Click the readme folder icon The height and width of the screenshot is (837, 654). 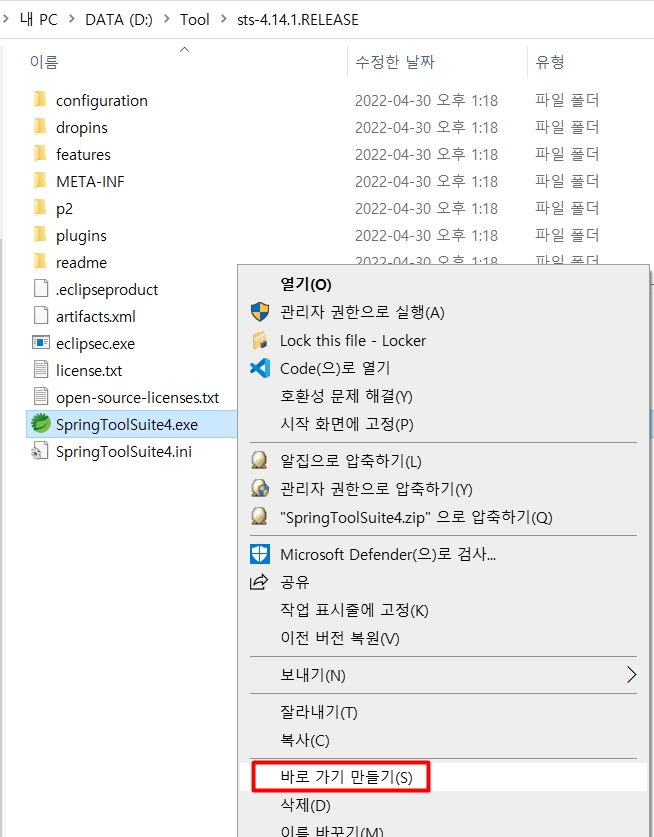(40, 262)
